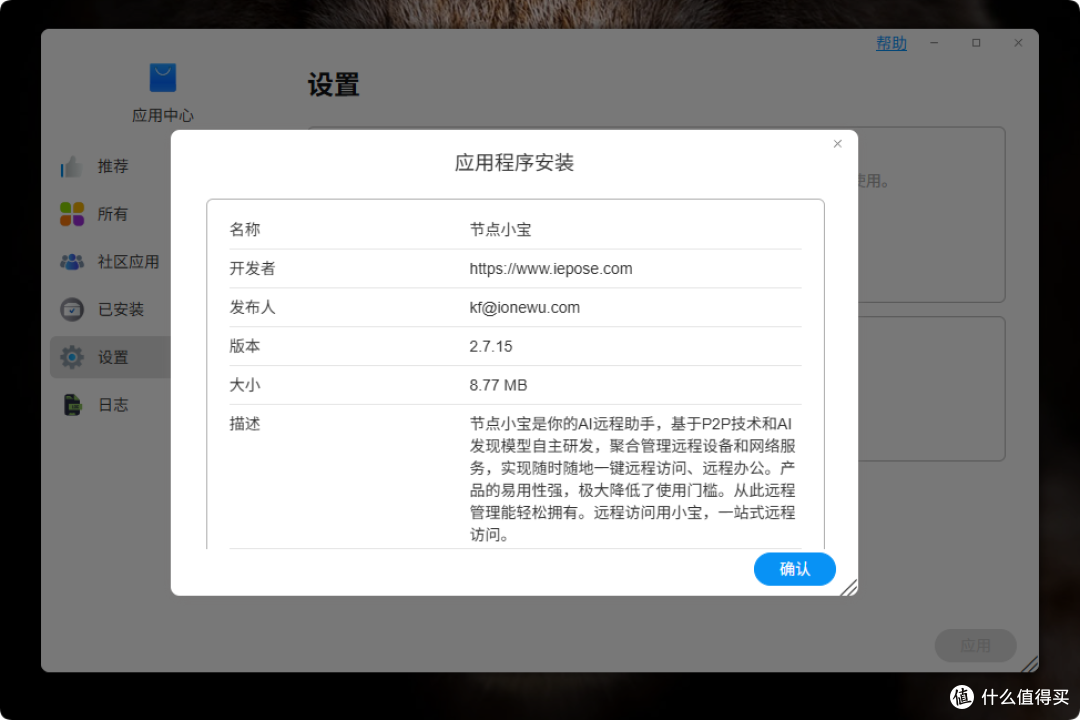Select the 所有 colored grid icon

[72, 214]
